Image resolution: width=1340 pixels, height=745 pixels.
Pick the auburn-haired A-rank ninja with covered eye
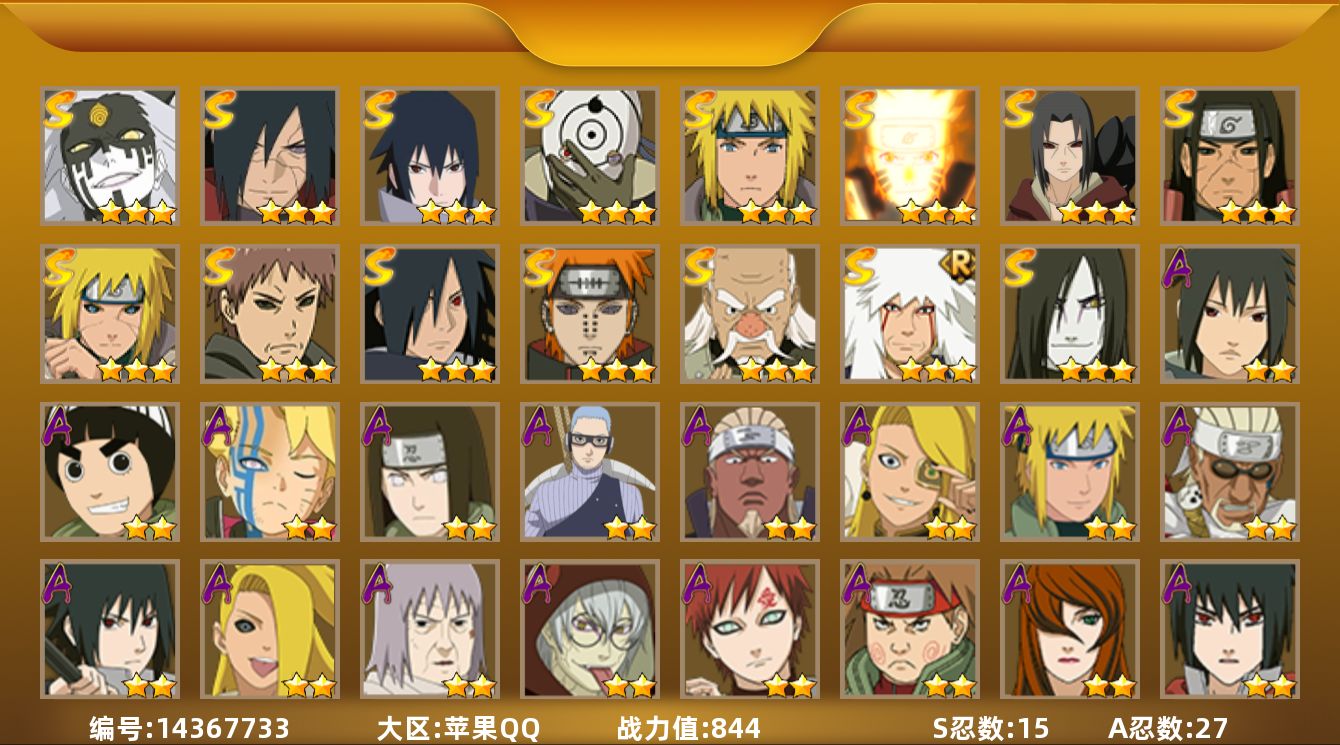(x=1070, y=629)
